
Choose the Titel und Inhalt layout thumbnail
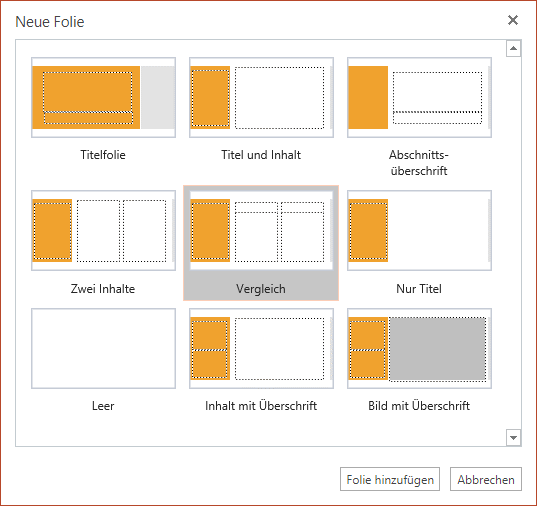tap(261, 98)
